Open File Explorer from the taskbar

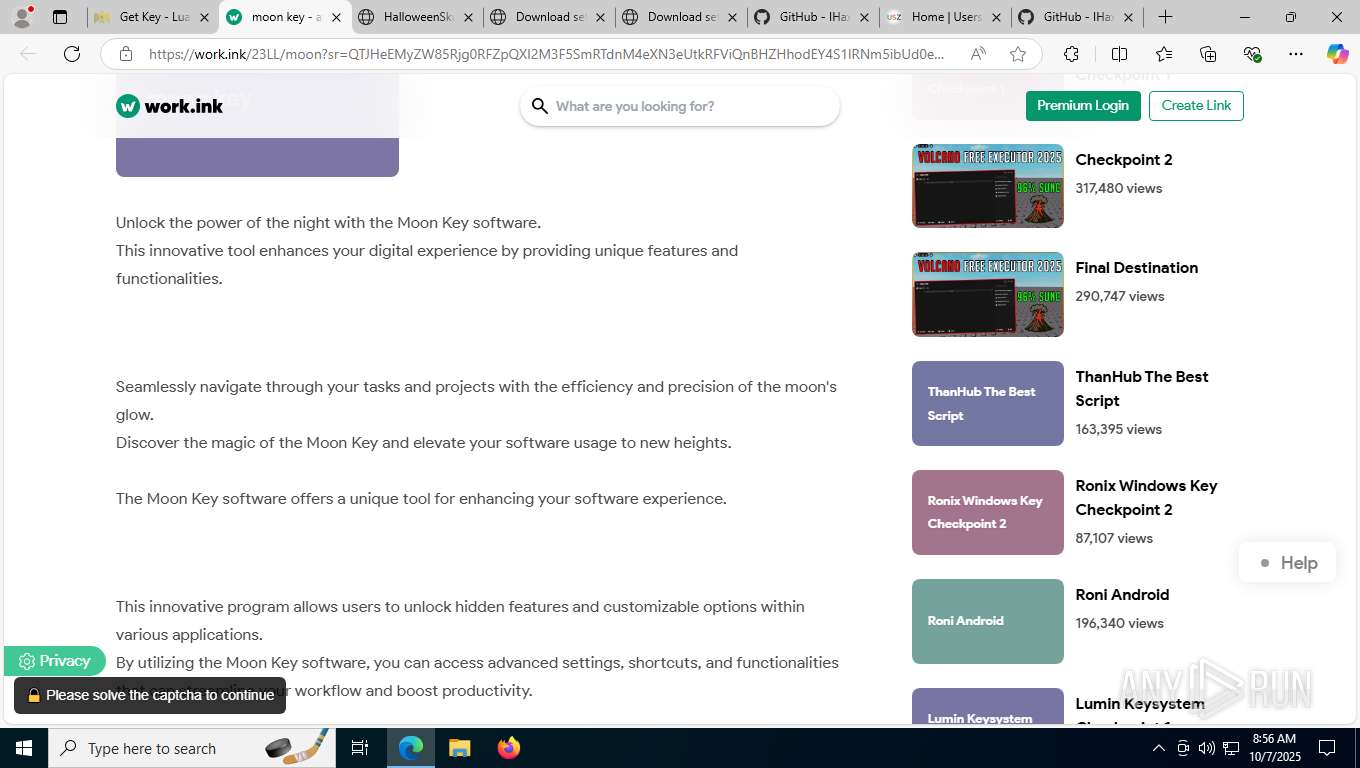point(459,748)
